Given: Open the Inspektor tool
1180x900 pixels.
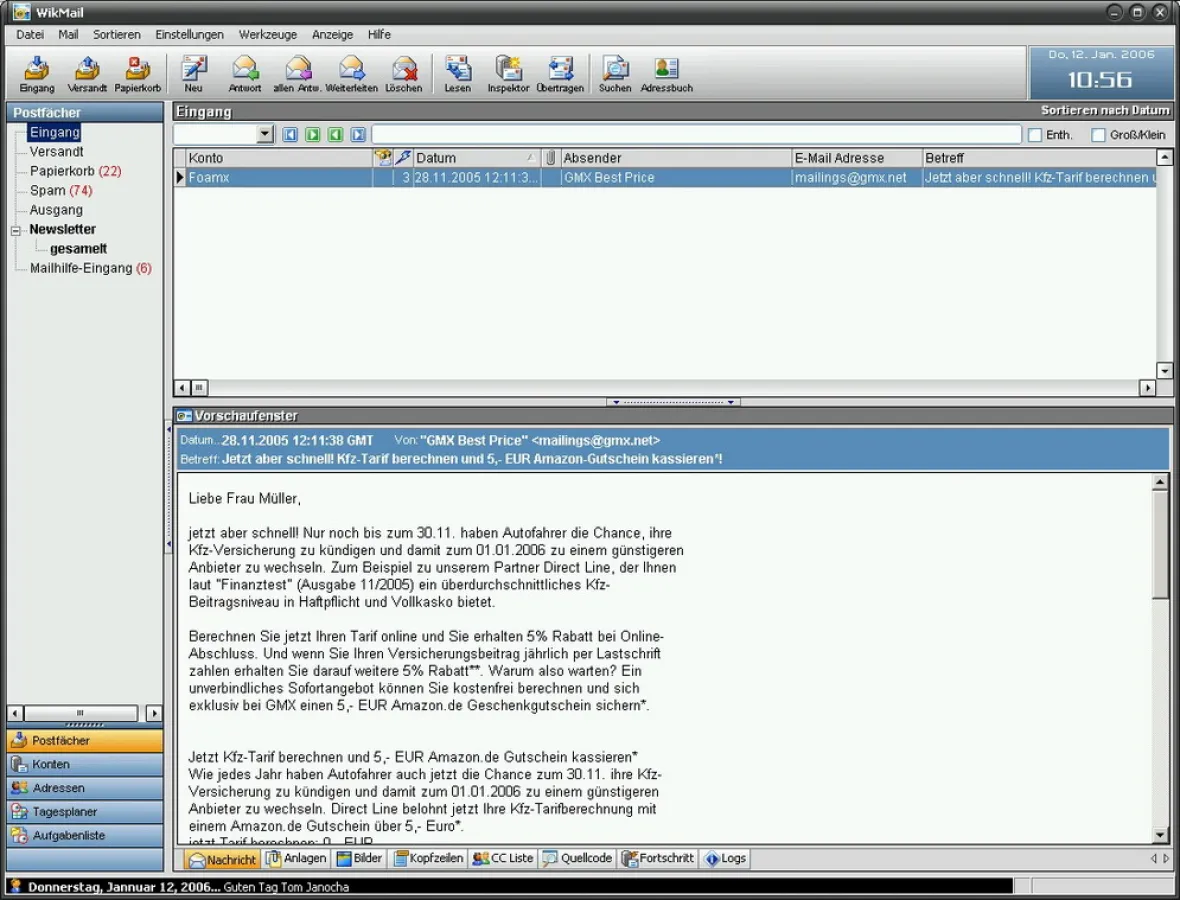Looking at the screenshot, I should [x=508, y=70].
